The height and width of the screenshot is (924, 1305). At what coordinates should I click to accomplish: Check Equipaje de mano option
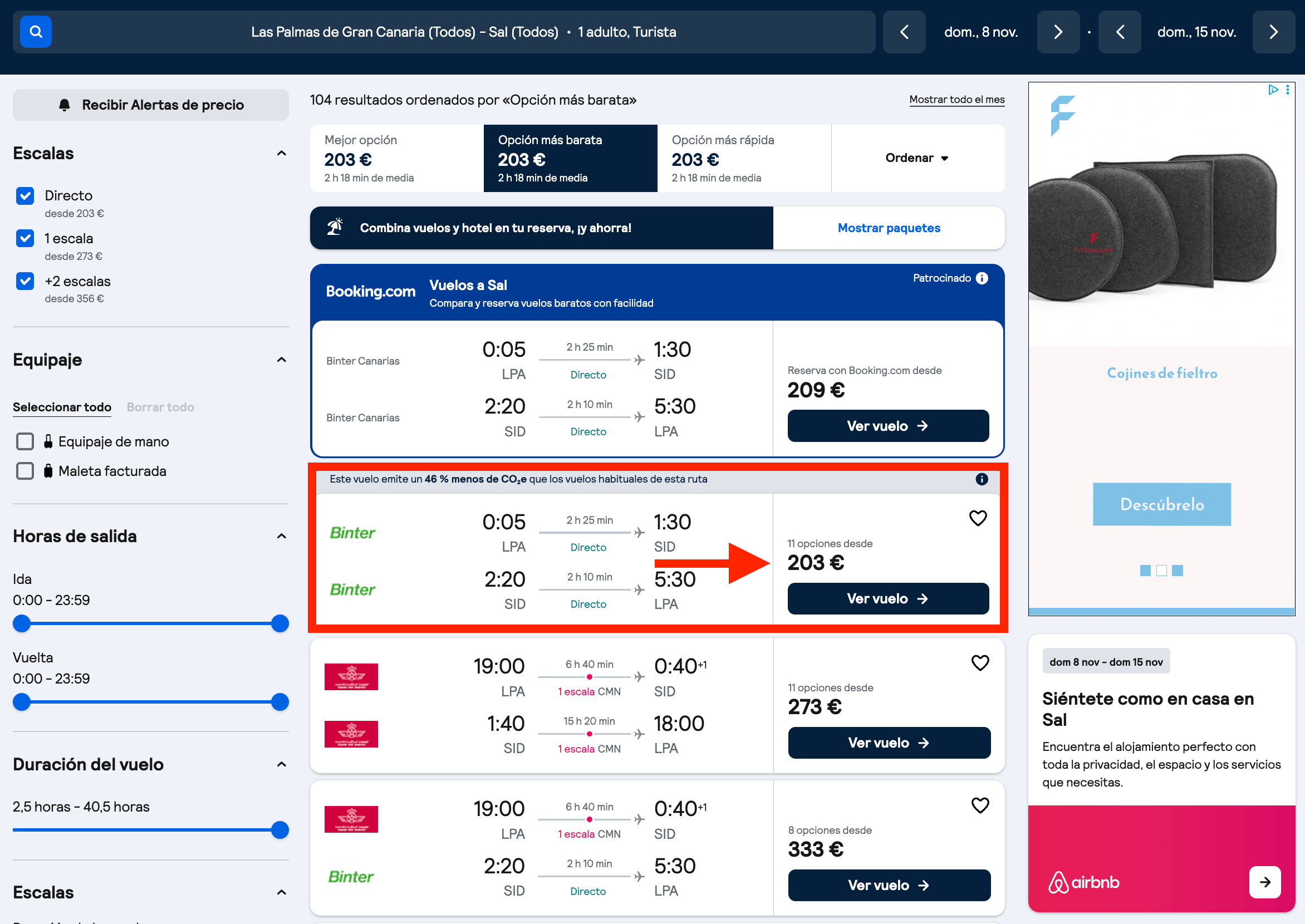coord(25,441)
